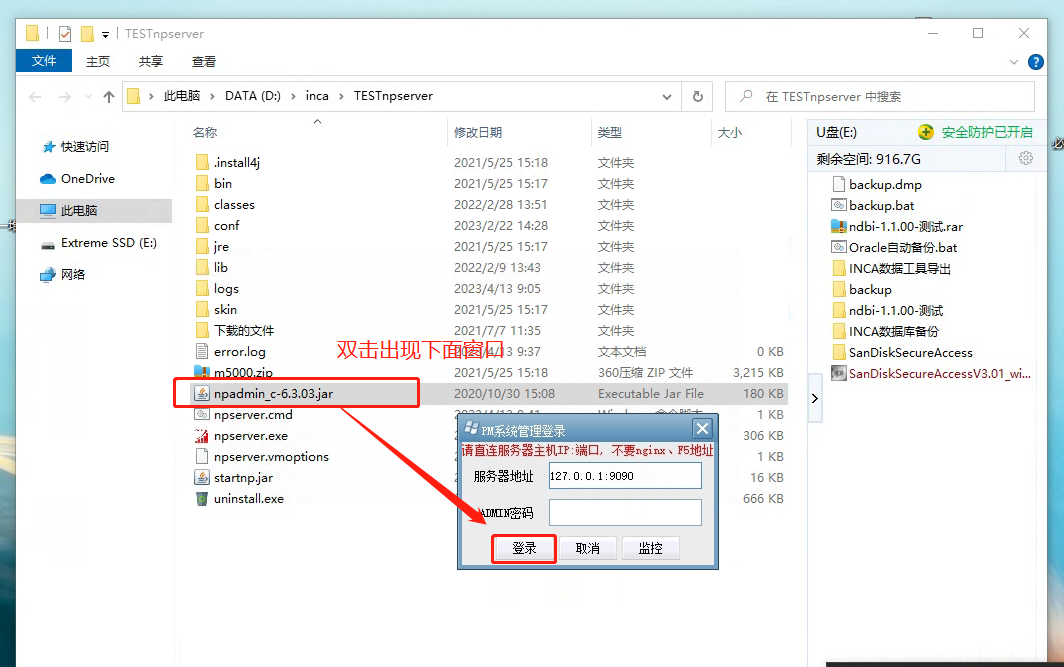
Task: Click the INCA数据库备份 folder in U盘 panel
Action: pyautogui.click(x=886, y=332)
